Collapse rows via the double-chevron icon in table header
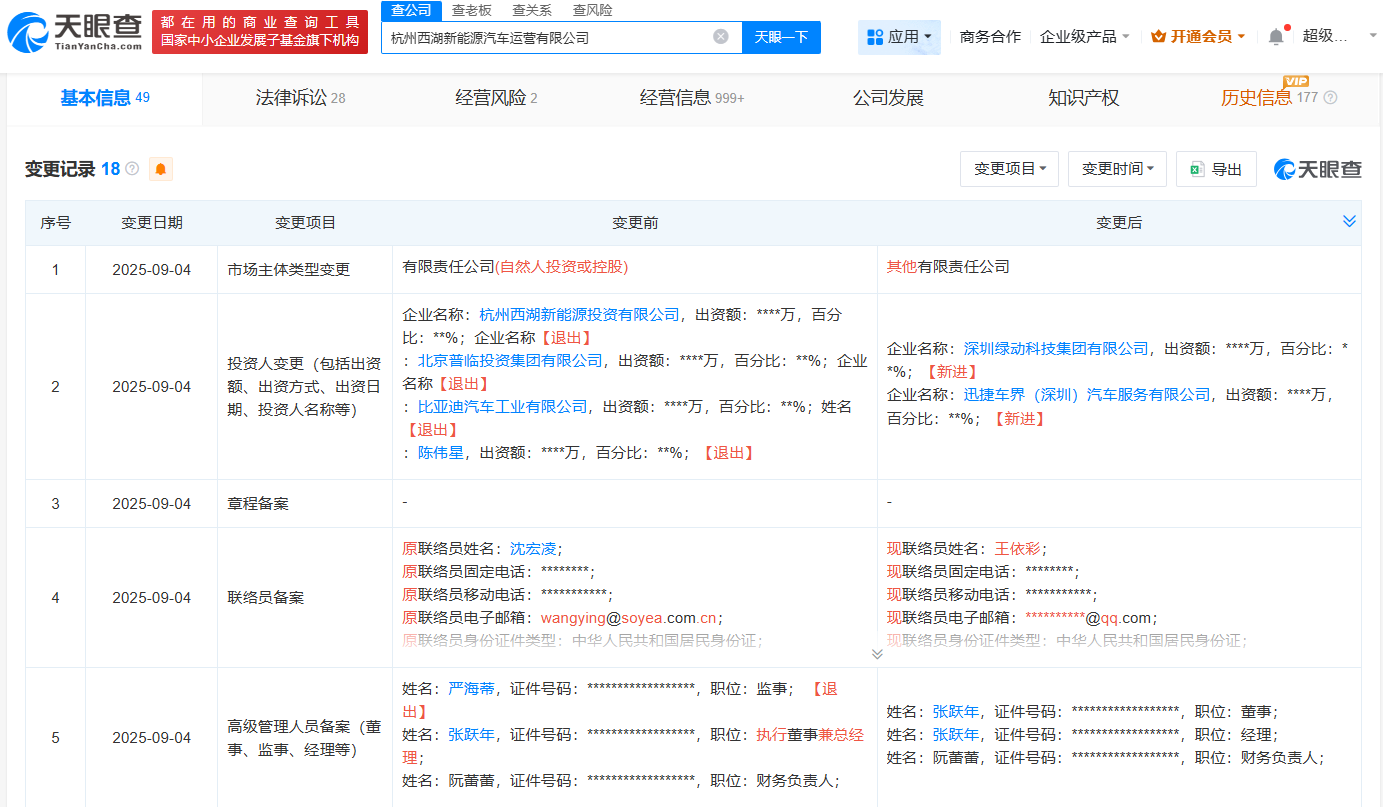This screenshot has width=1383, height=807. click(x=1350, y=221)
